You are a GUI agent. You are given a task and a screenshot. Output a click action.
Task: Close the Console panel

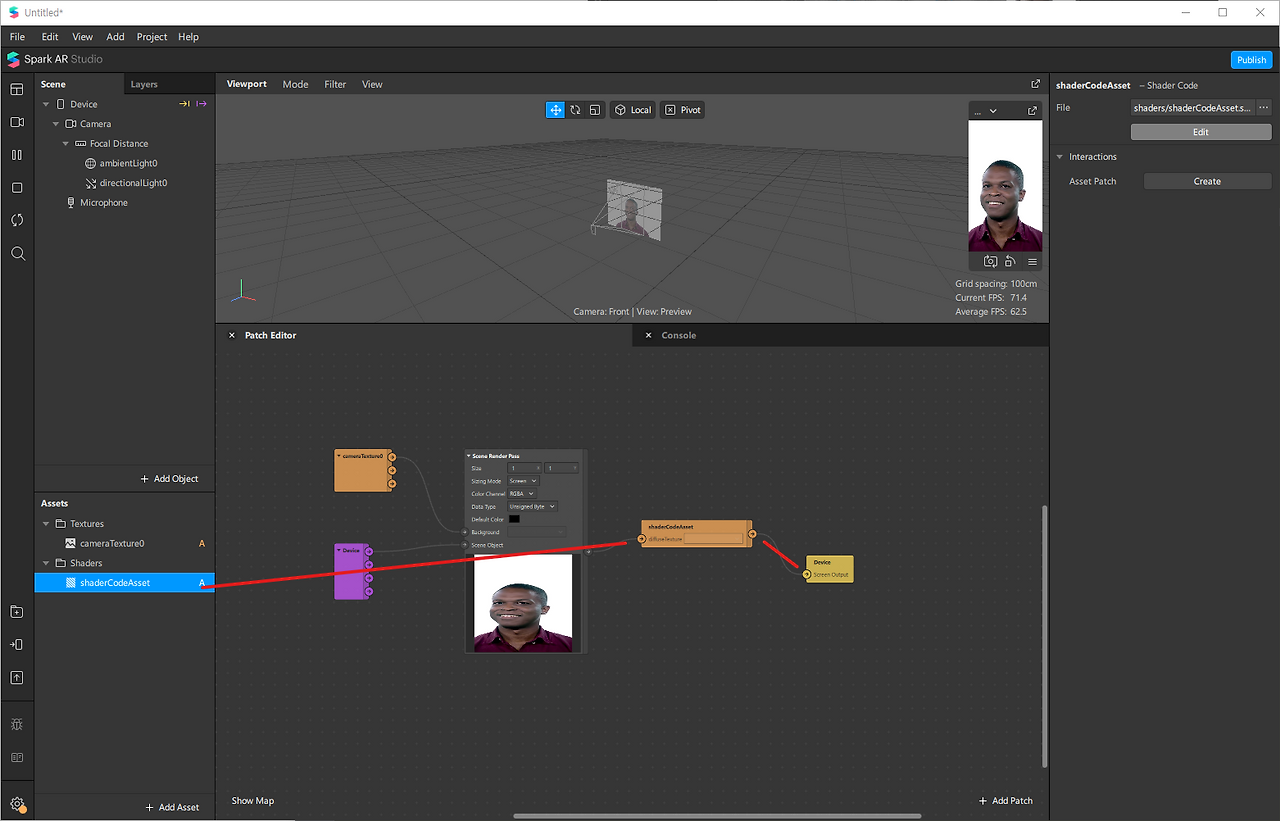point(648,336)
